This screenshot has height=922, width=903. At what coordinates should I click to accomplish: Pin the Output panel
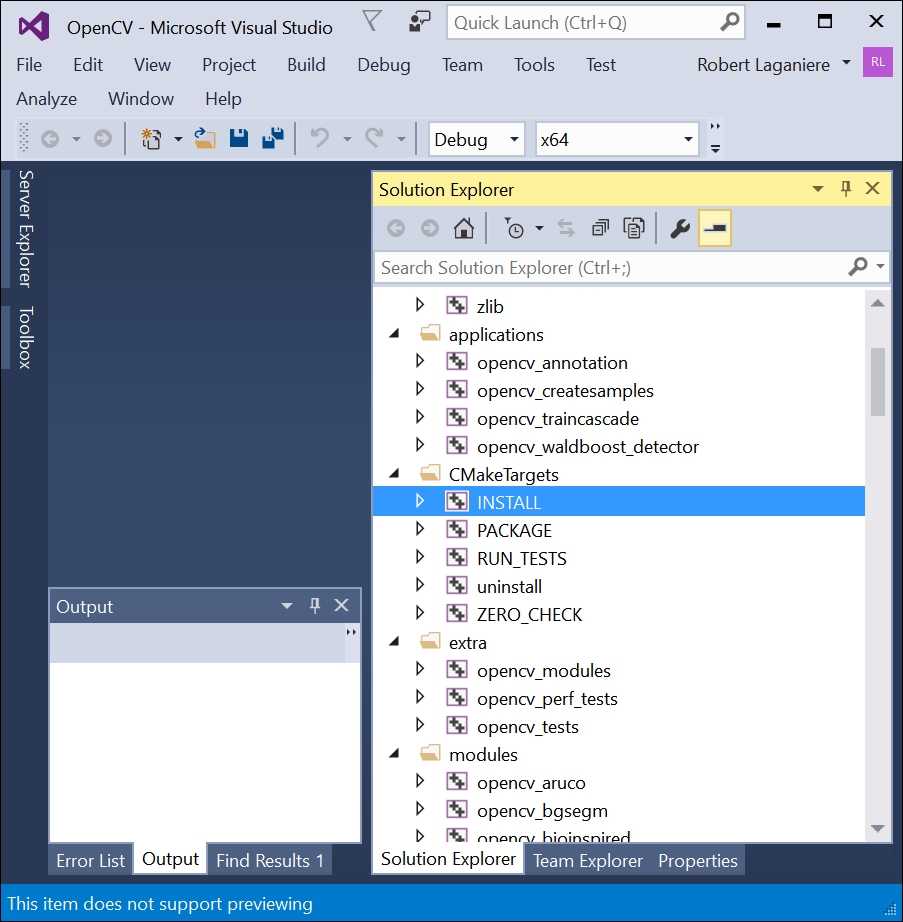[x=315, y=606]
